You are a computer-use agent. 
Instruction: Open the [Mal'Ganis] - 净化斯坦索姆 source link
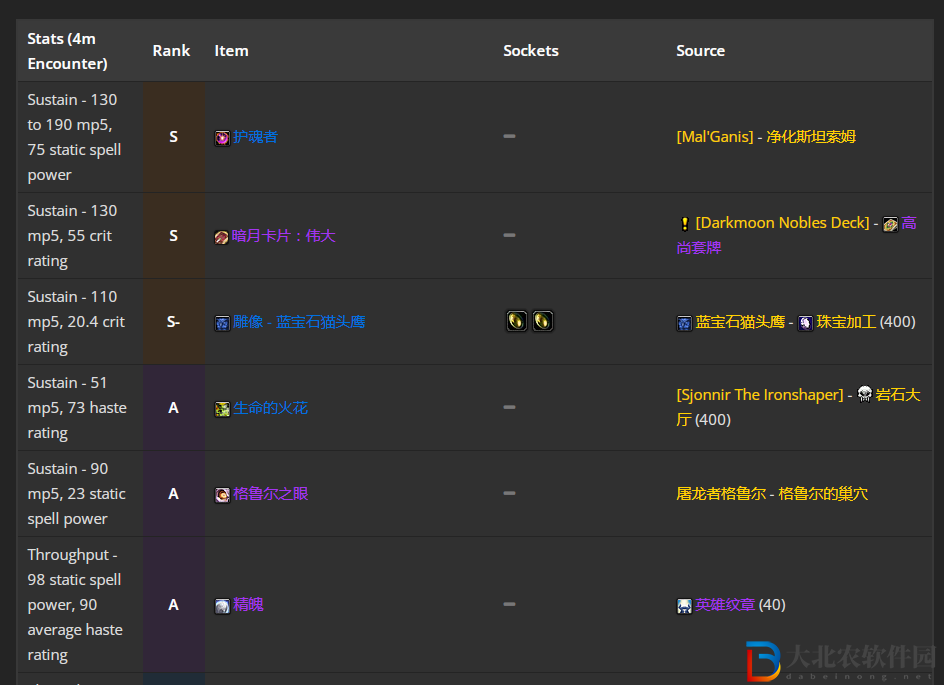[766, 137]
